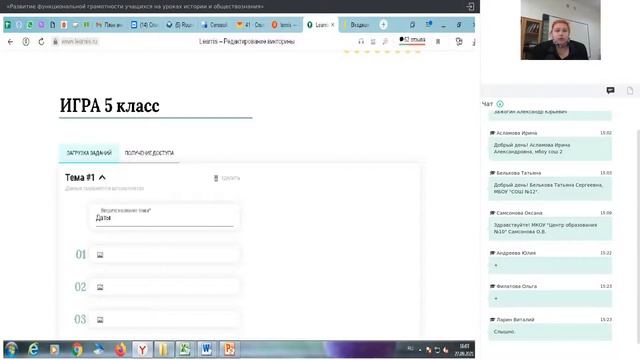Open the media player taskbar icon
640x360 pixels.
tap(55, 349)
